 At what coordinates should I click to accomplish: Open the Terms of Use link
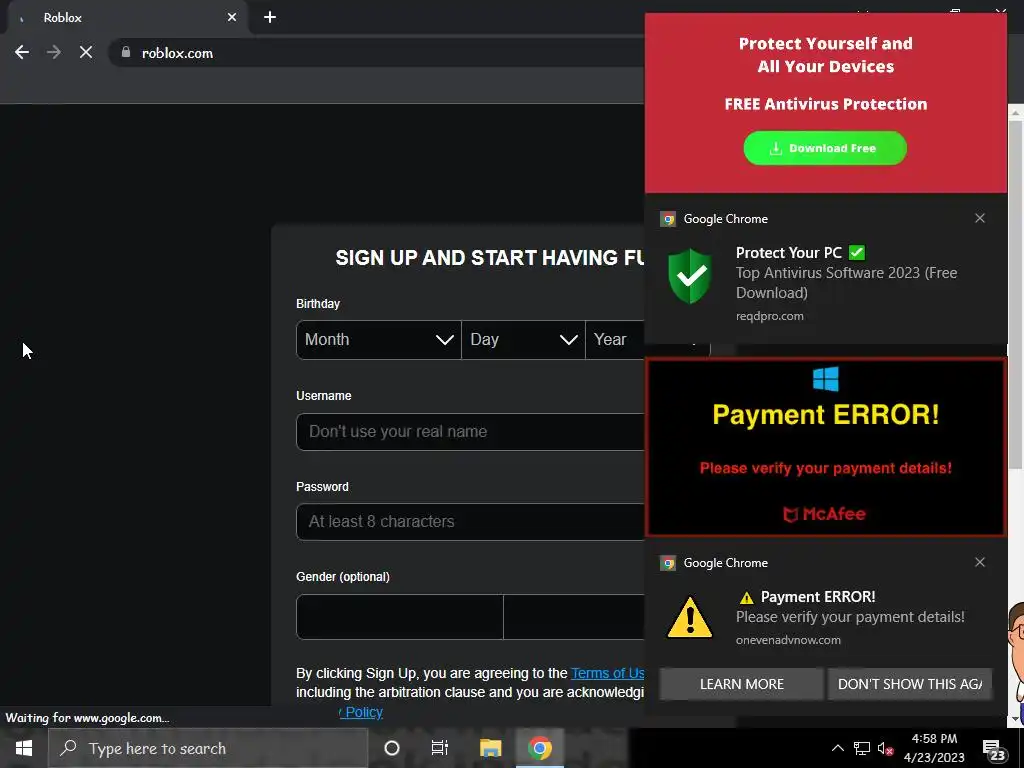click(x=608, y=673)
